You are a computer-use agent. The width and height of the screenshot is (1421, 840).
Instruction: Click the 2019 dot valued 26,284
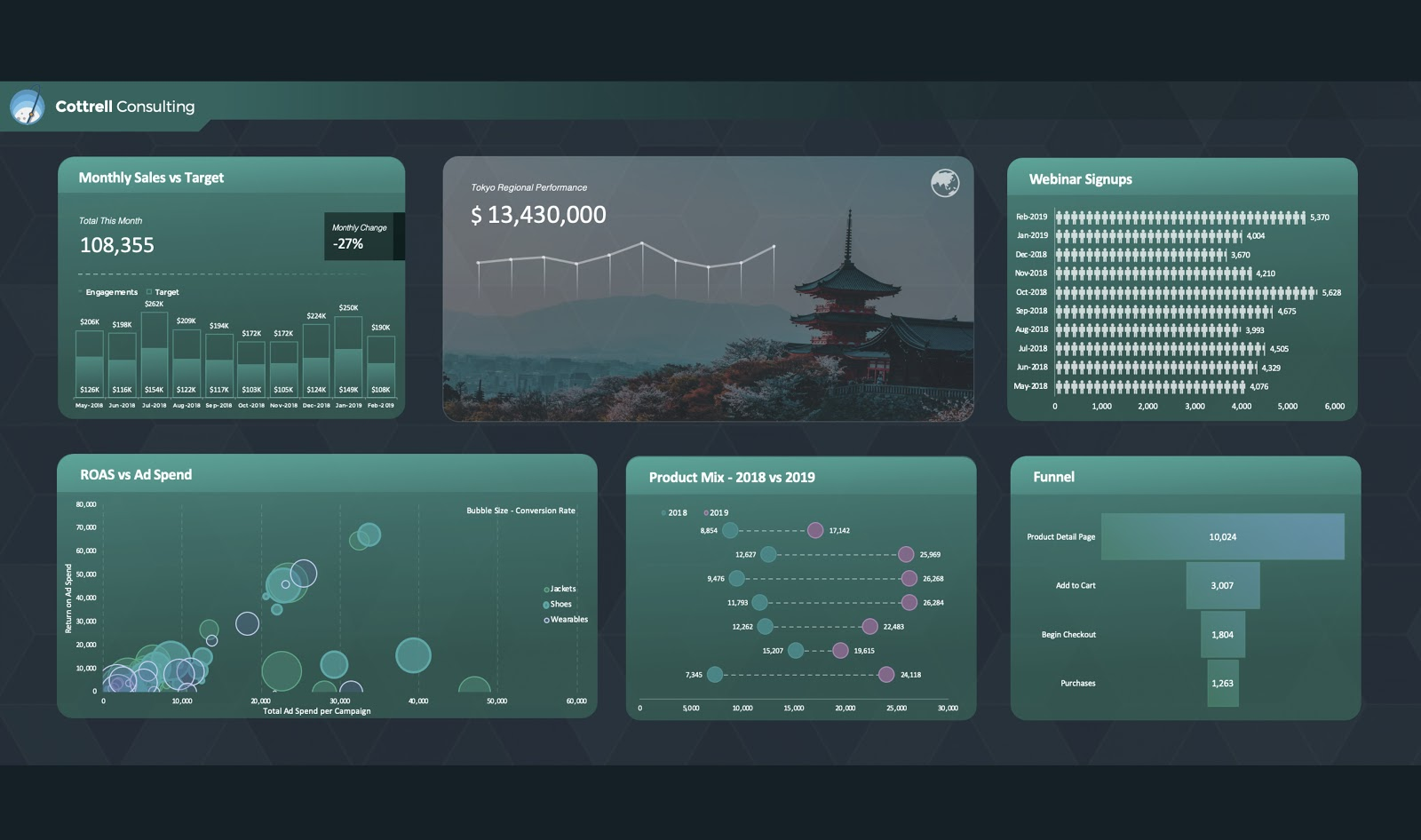[909, 603]
